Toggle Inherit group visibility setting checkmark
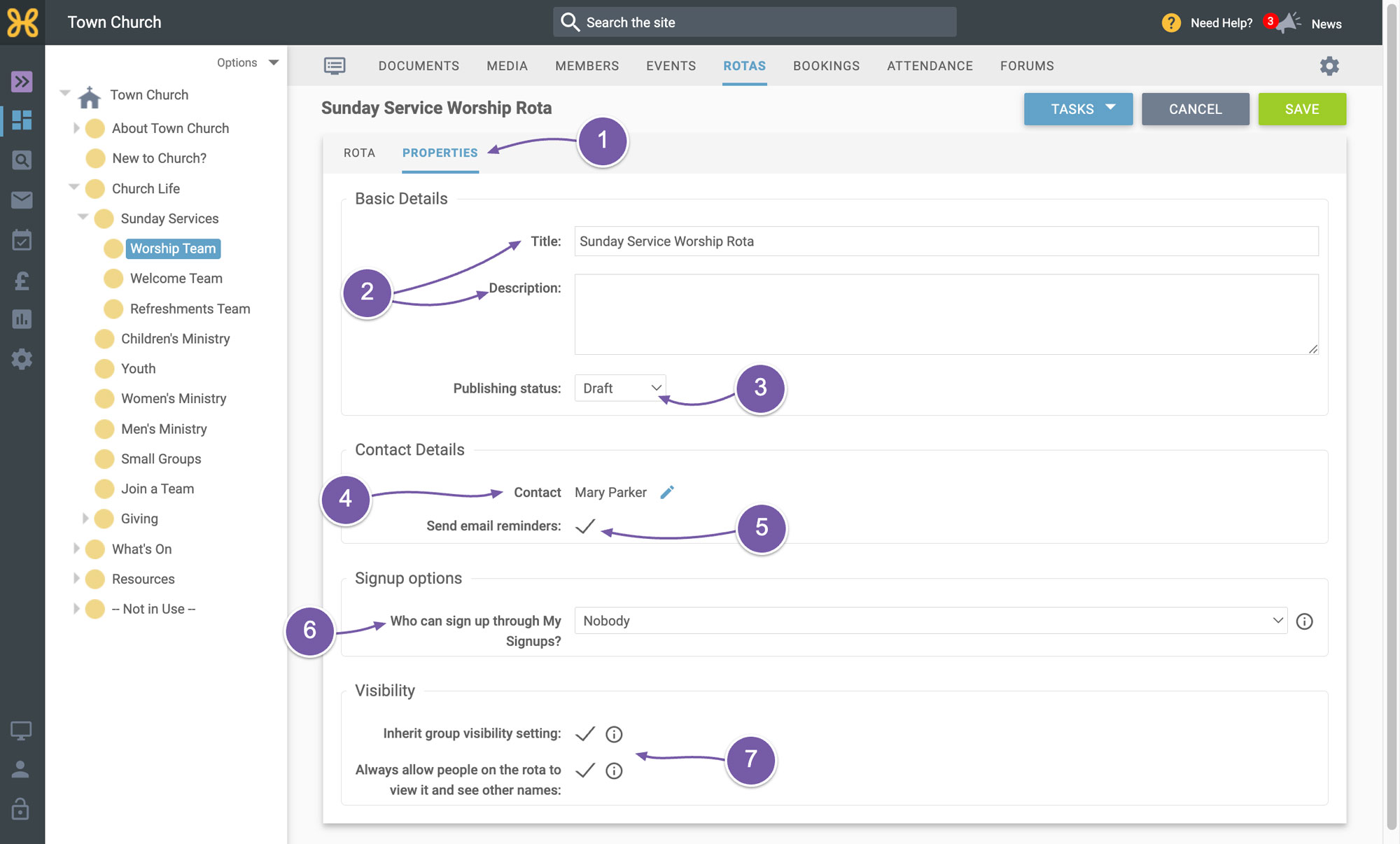The image size is (1400, 844). [585, 733]
